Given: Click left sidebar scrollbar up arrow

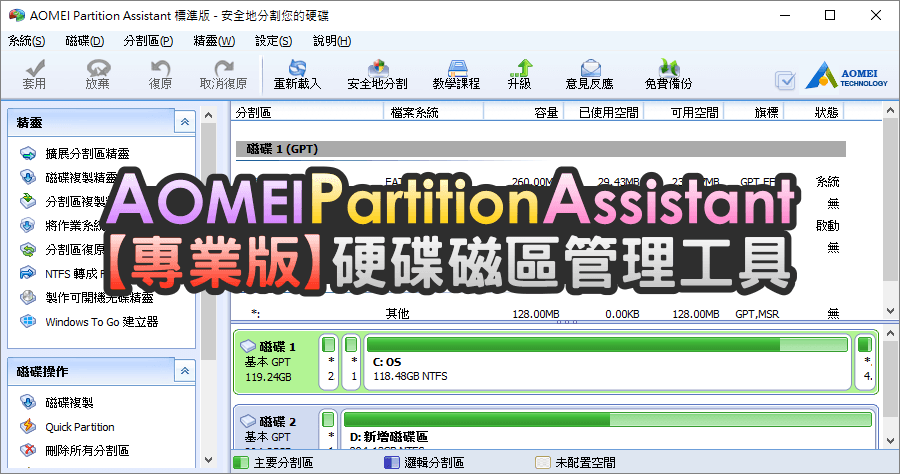Looking at the screenshot, I should point(208,115).
